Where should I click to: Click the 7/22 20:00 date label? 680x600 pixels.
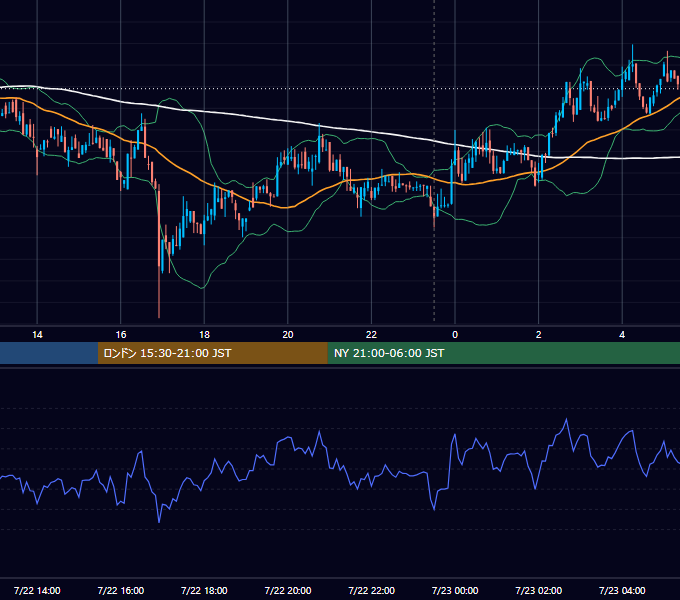point(288,590)
